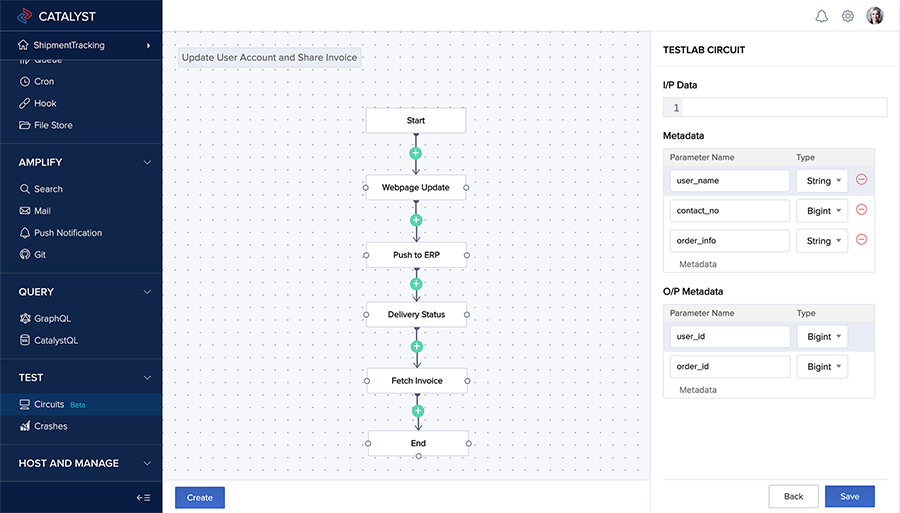Click the user profile avatar

click(x=875, y=16)
